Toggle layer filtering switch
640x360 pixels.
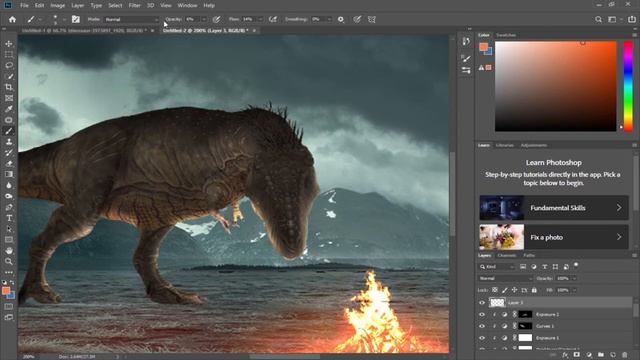coord(576,265)
